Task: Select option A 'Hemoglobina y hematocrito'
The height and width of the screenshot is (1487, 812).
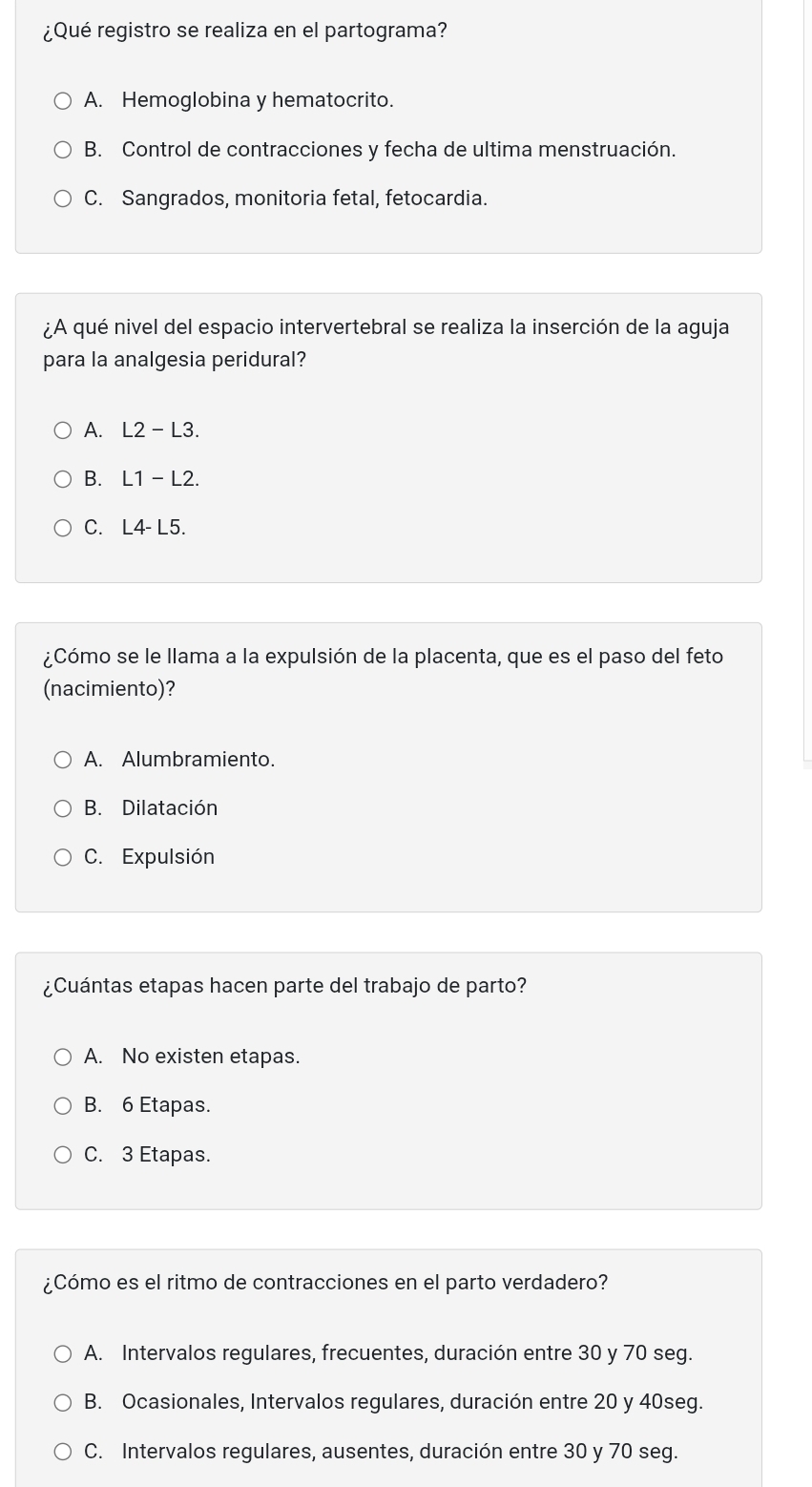Action: point(63,100)
